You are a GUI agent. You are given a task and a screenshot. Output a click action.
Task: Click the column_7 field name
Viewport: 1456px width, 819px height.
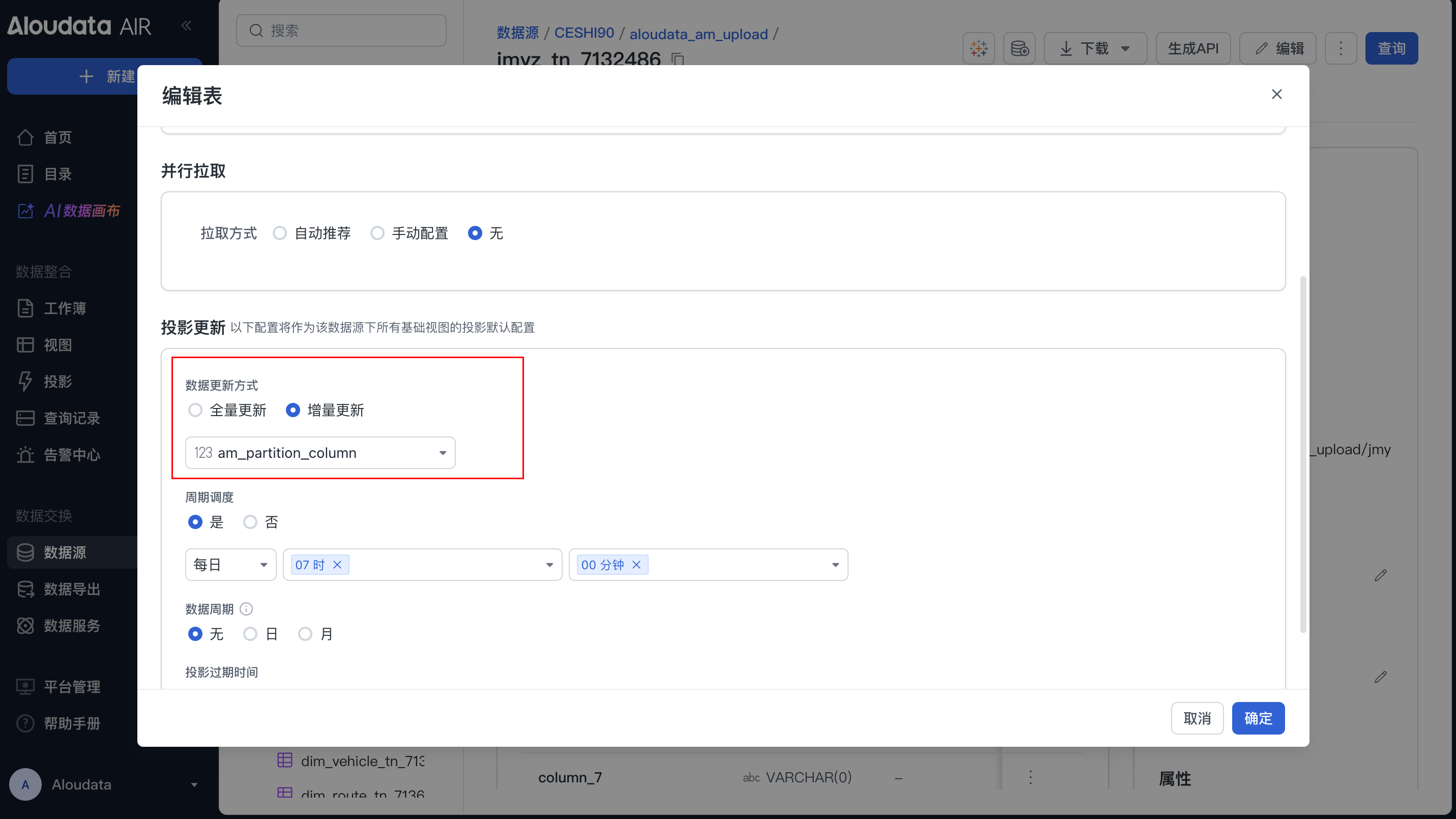pos(570,778)
